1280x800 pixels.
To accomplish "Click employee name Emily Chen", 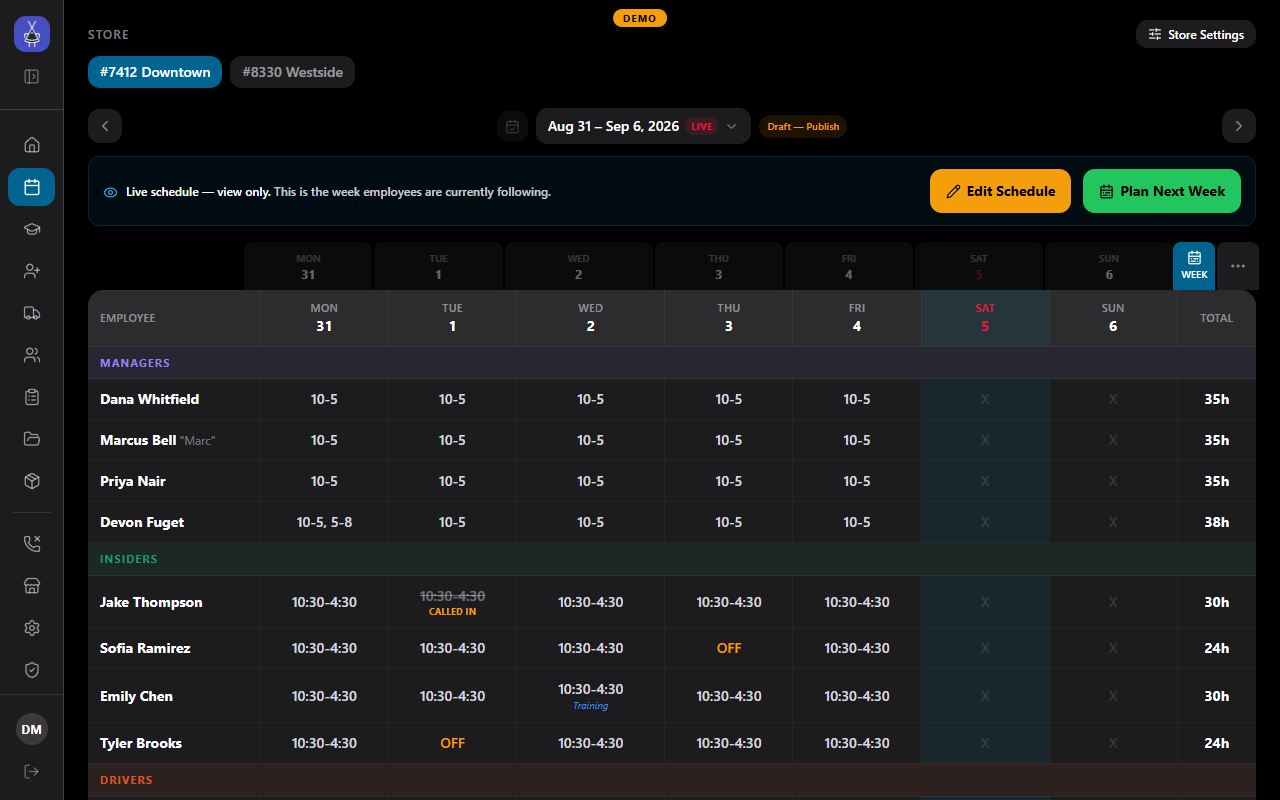I will tap(137, 696).
